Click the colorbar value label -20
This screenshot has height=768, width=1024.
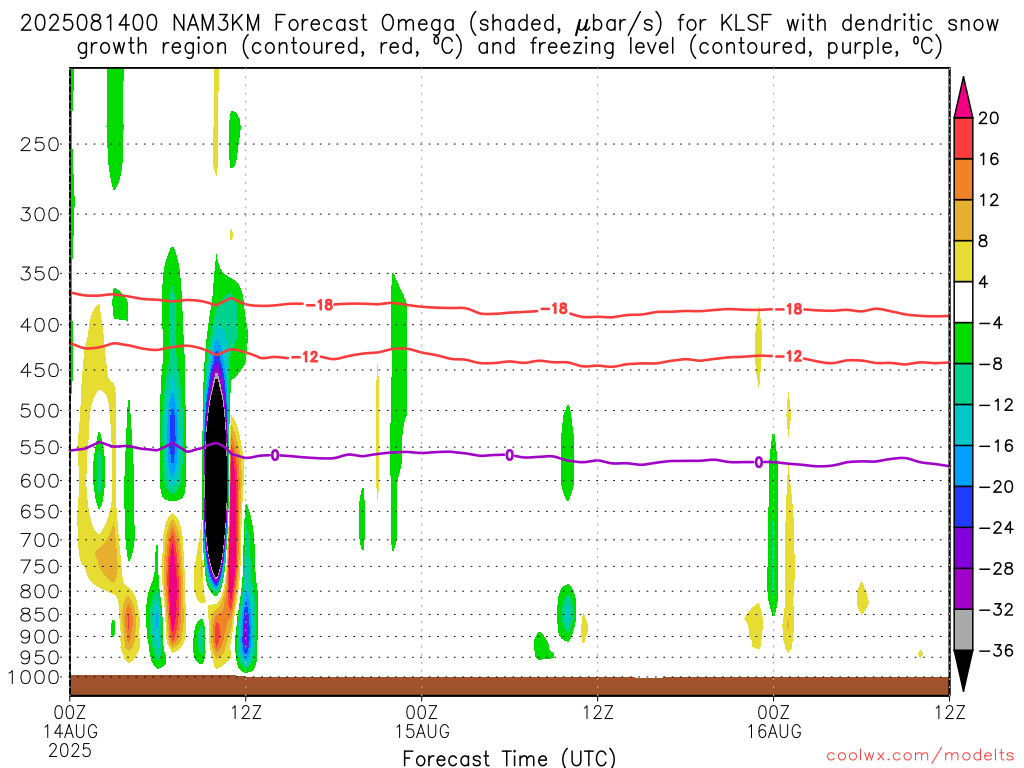coord(996,487)
